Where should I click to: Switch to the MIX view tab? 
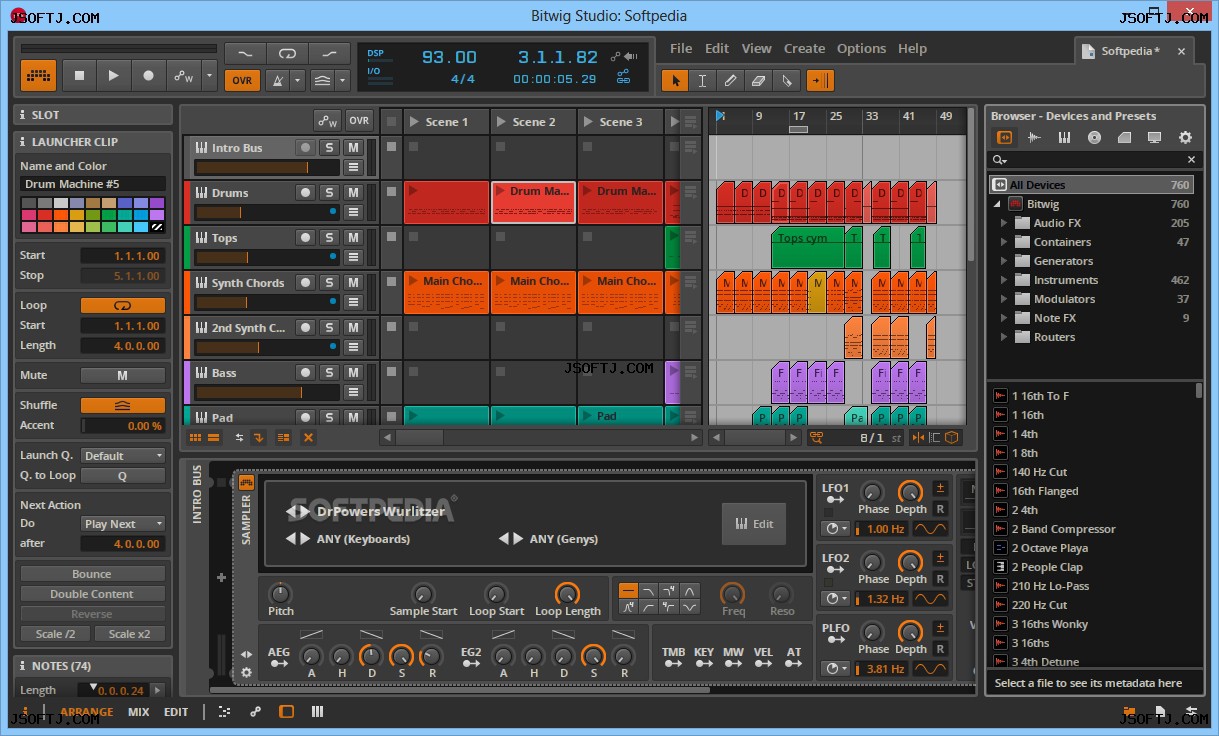click(138, 712)
